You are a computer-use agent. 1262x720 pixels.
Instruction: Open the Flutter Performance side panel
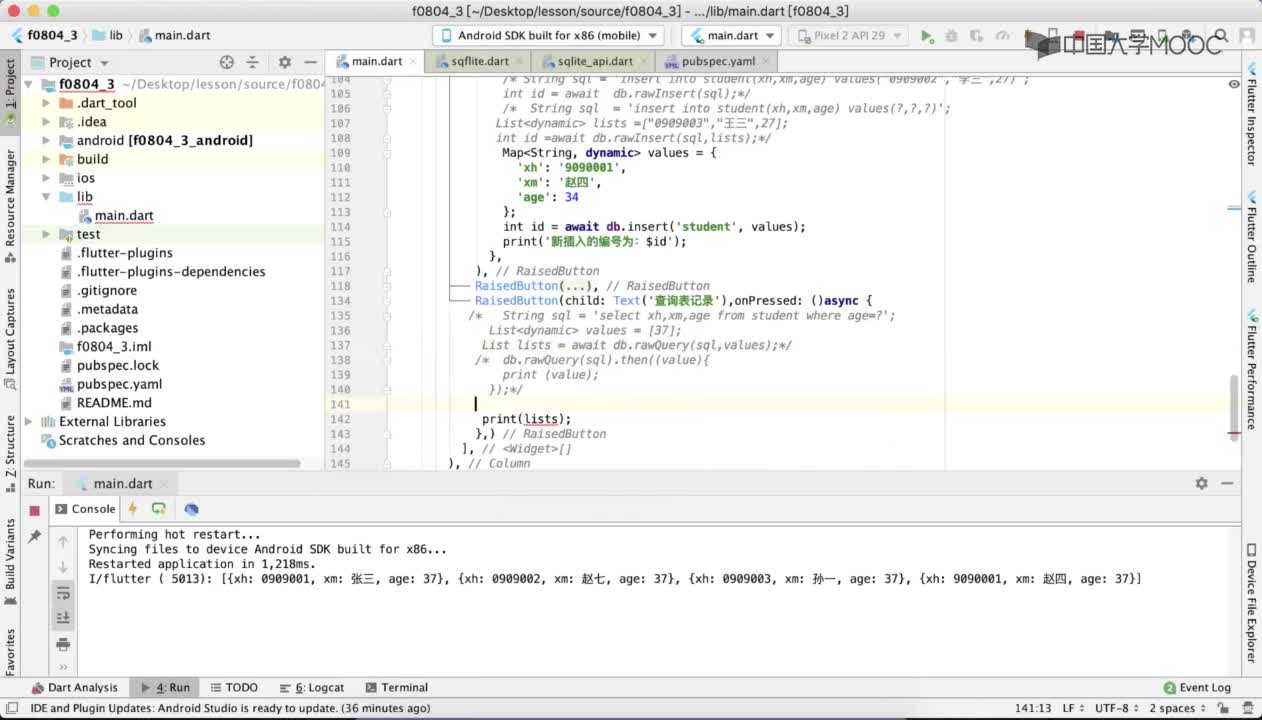[1251, 370]
